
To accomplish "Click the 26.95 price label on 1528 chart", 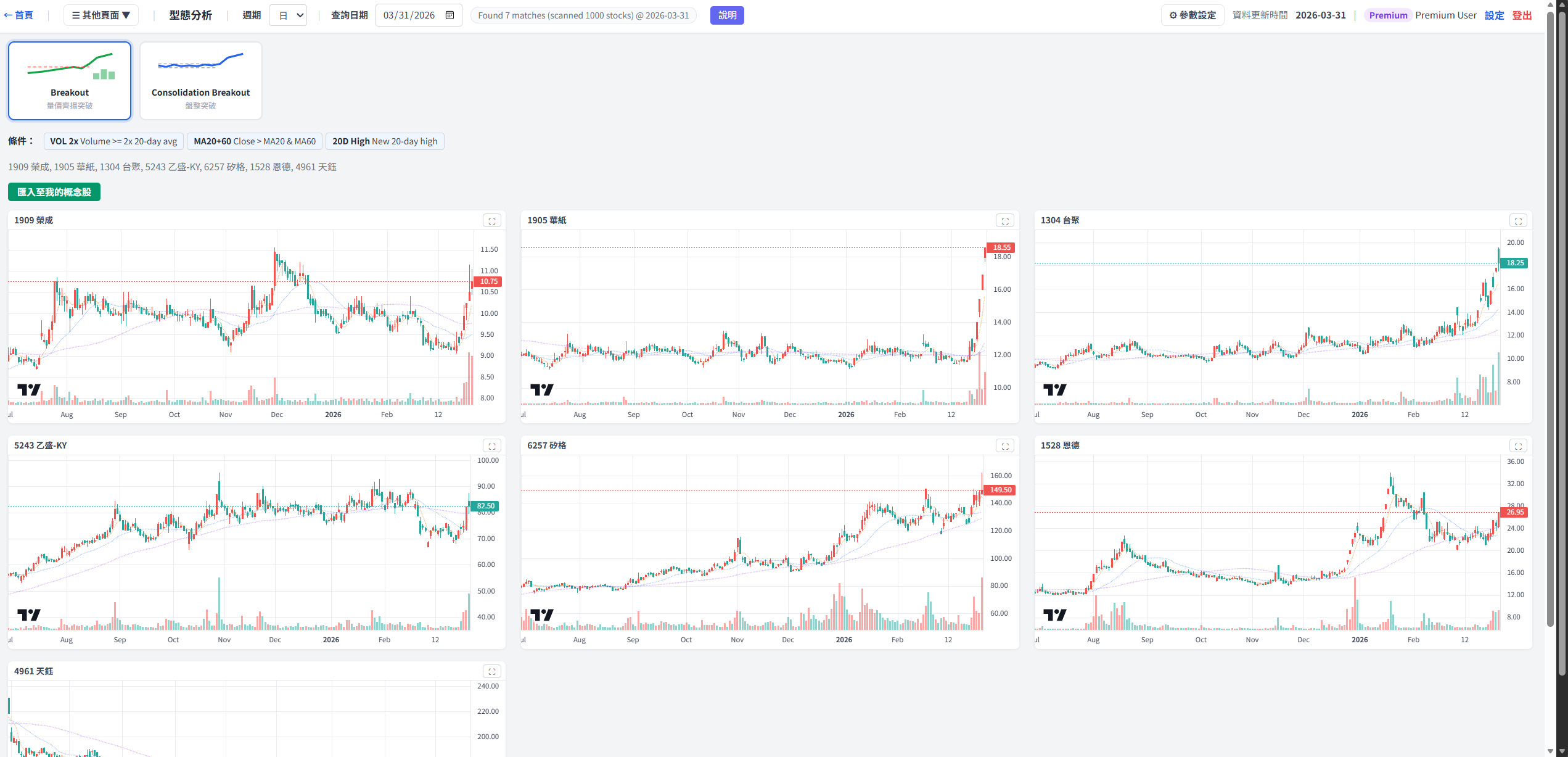I will [x=1514, y=513].
